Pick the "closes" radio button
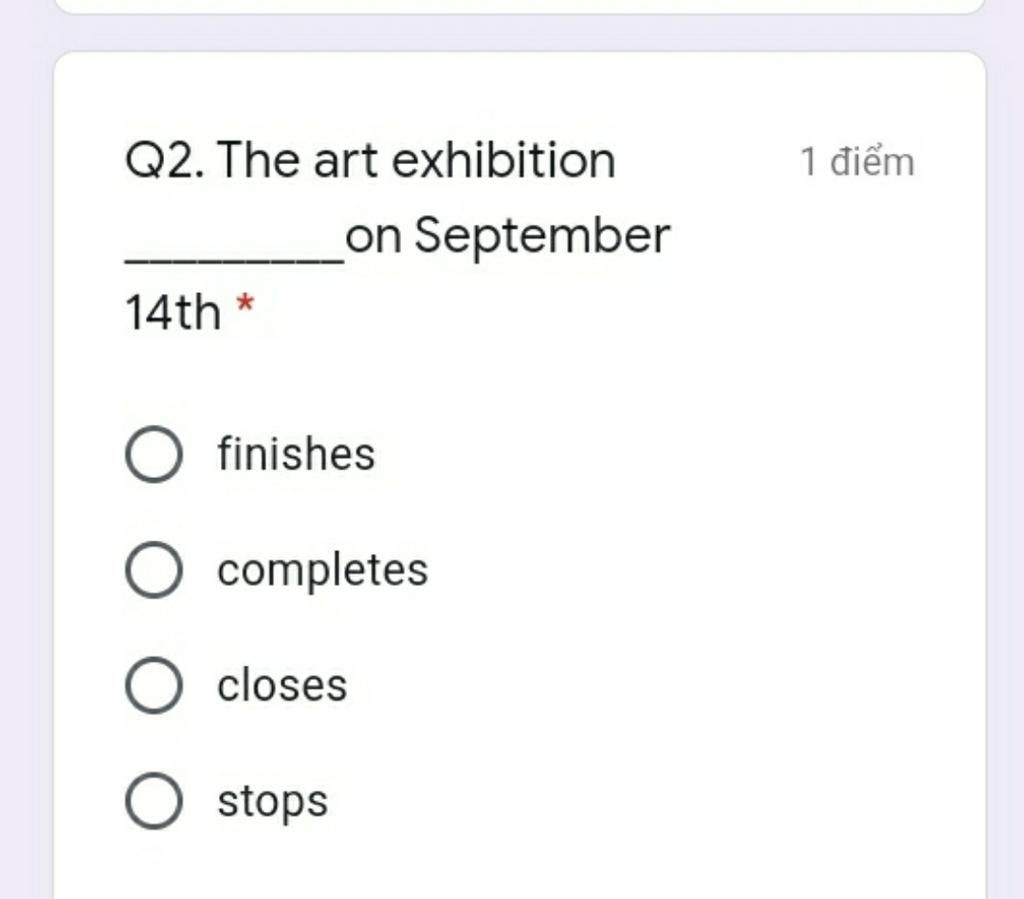 154,686
